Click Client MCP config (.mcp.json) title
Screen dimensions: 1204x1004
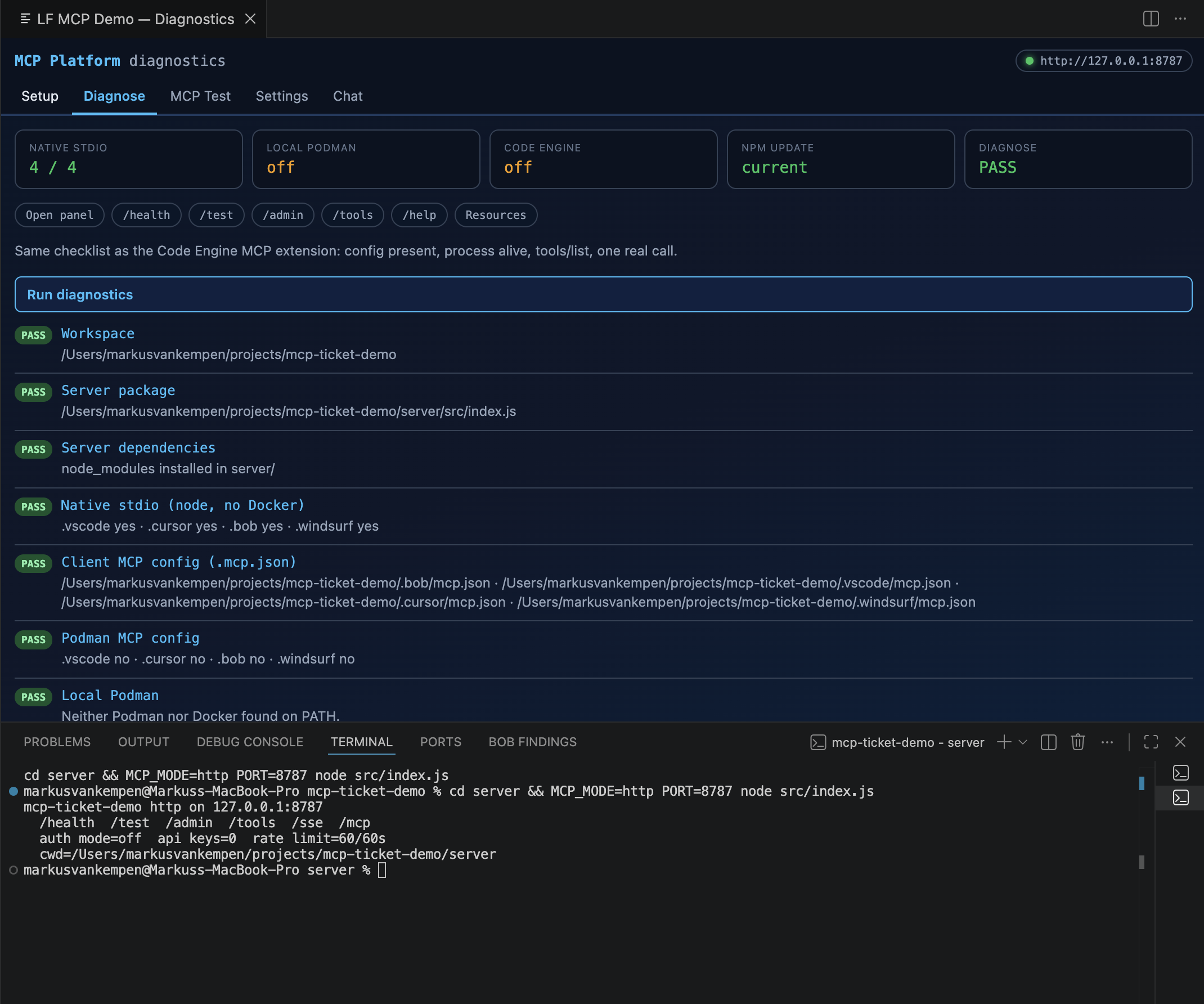pos(179,562)
